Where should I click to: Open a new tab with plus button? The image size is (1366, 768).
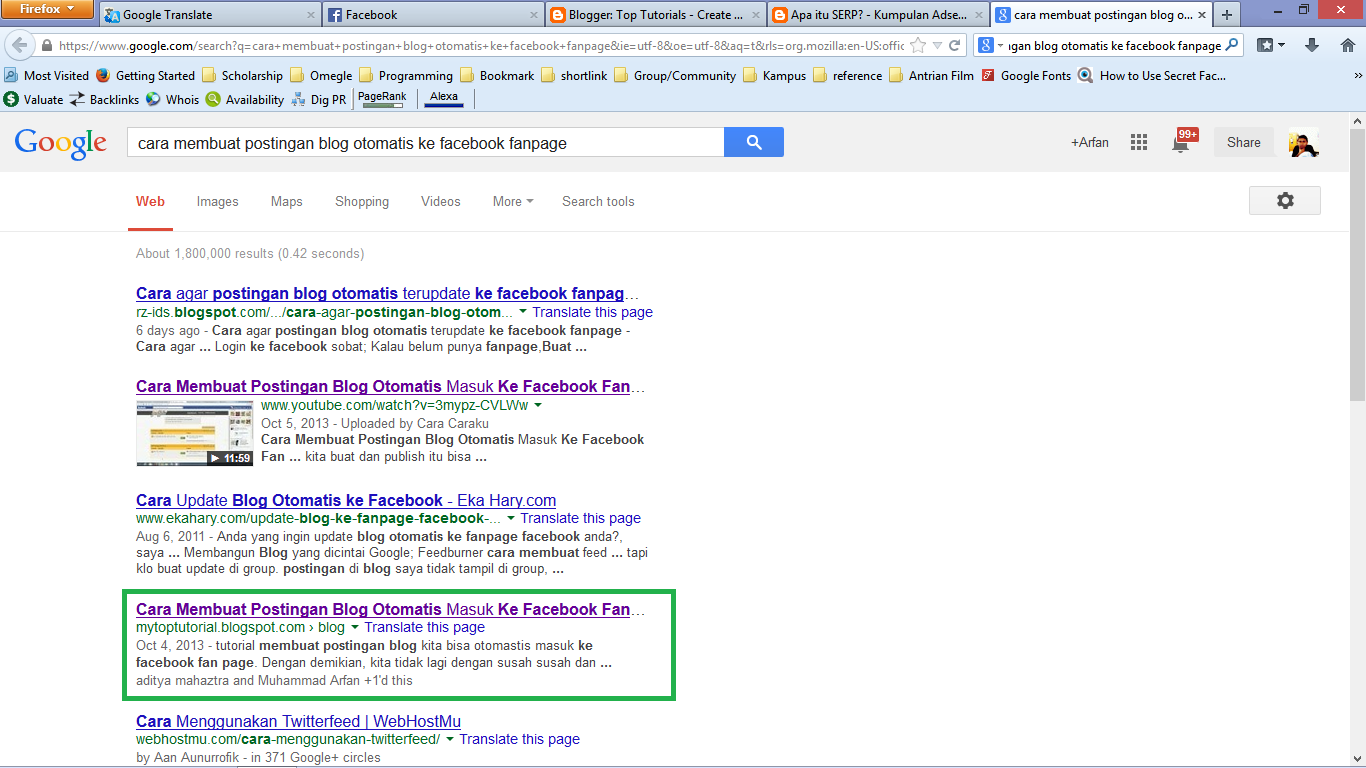click(1227, 15)
